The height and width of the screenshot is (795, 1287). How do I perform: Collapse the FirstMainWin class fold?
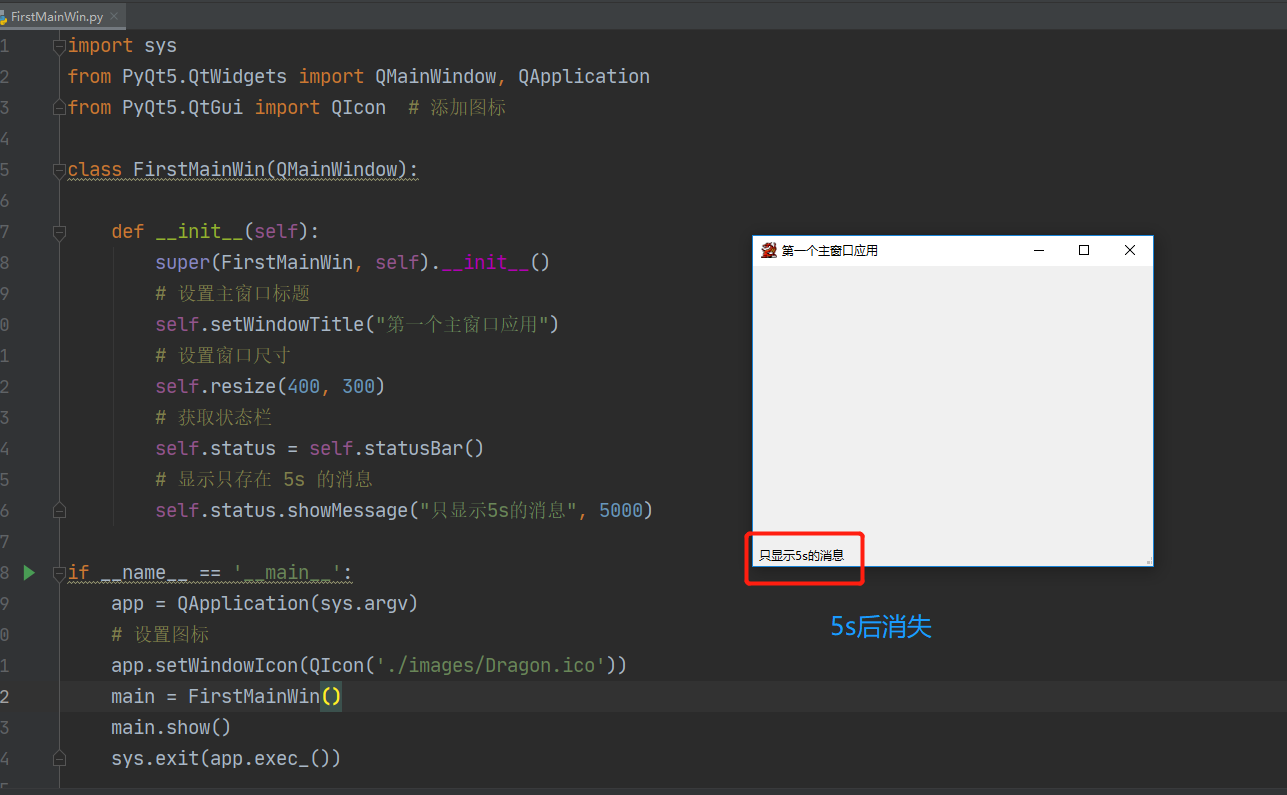click(x=59, y=170)
